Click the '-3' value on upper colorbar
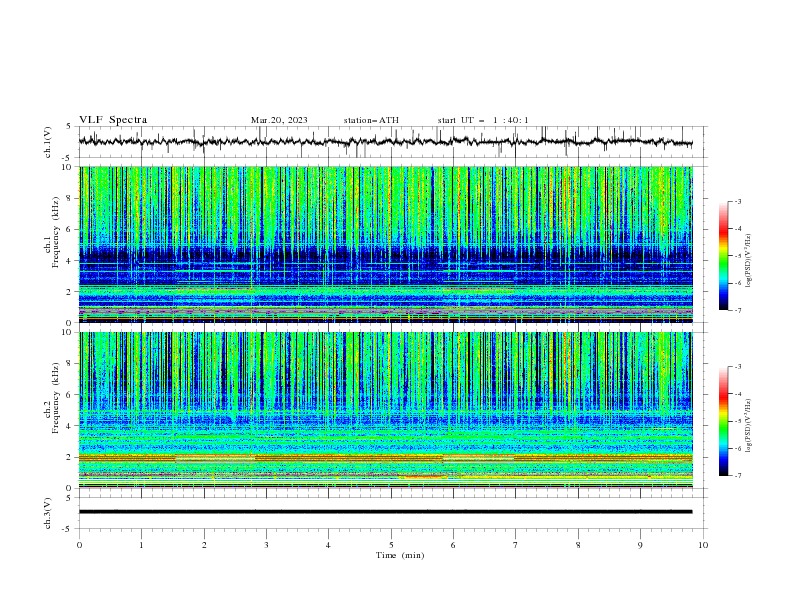Image resolution: width=792 pixels, height=612 pixels. click(737, 201)
